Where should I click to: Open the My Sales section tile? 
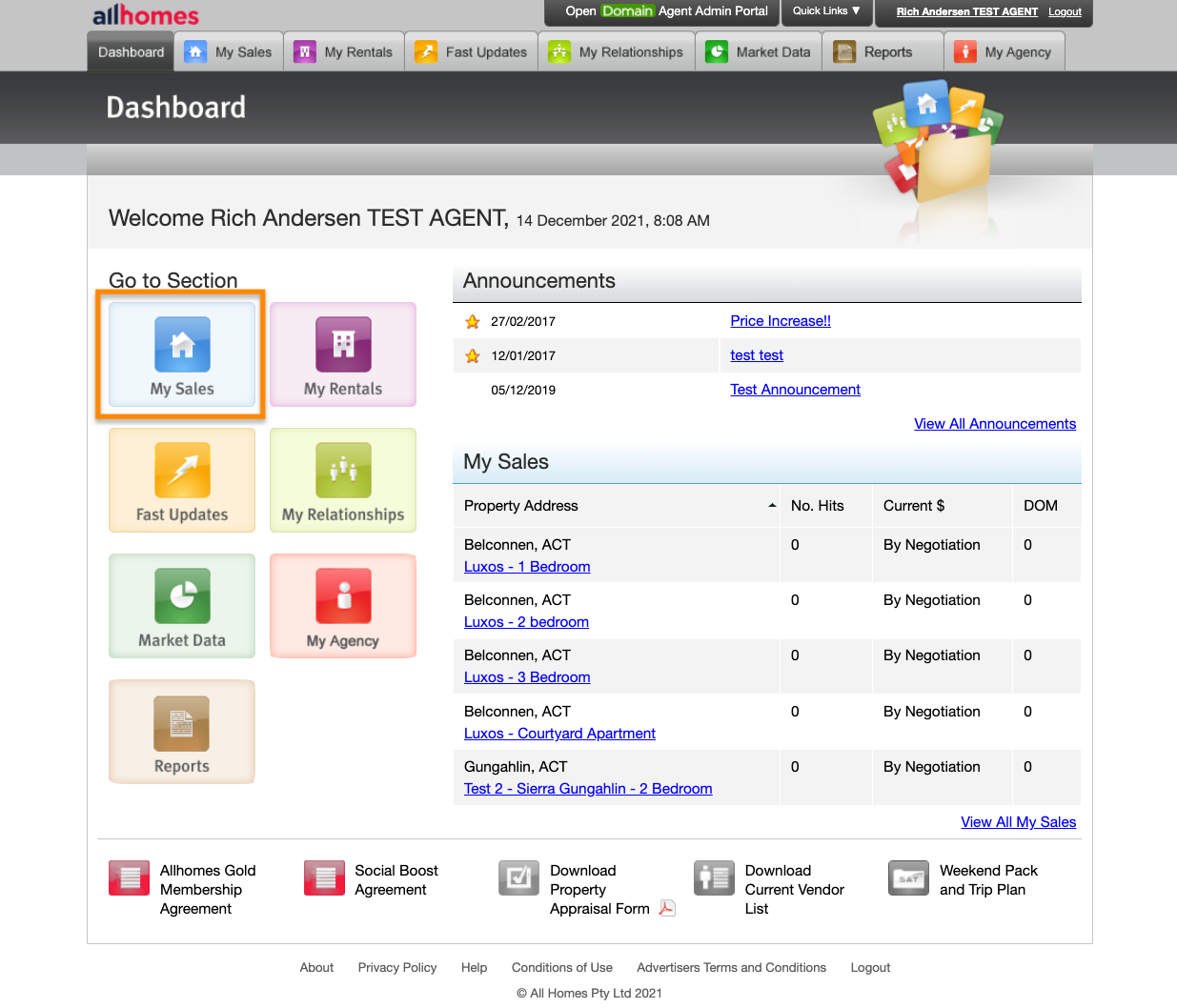[x=181, y=354]
